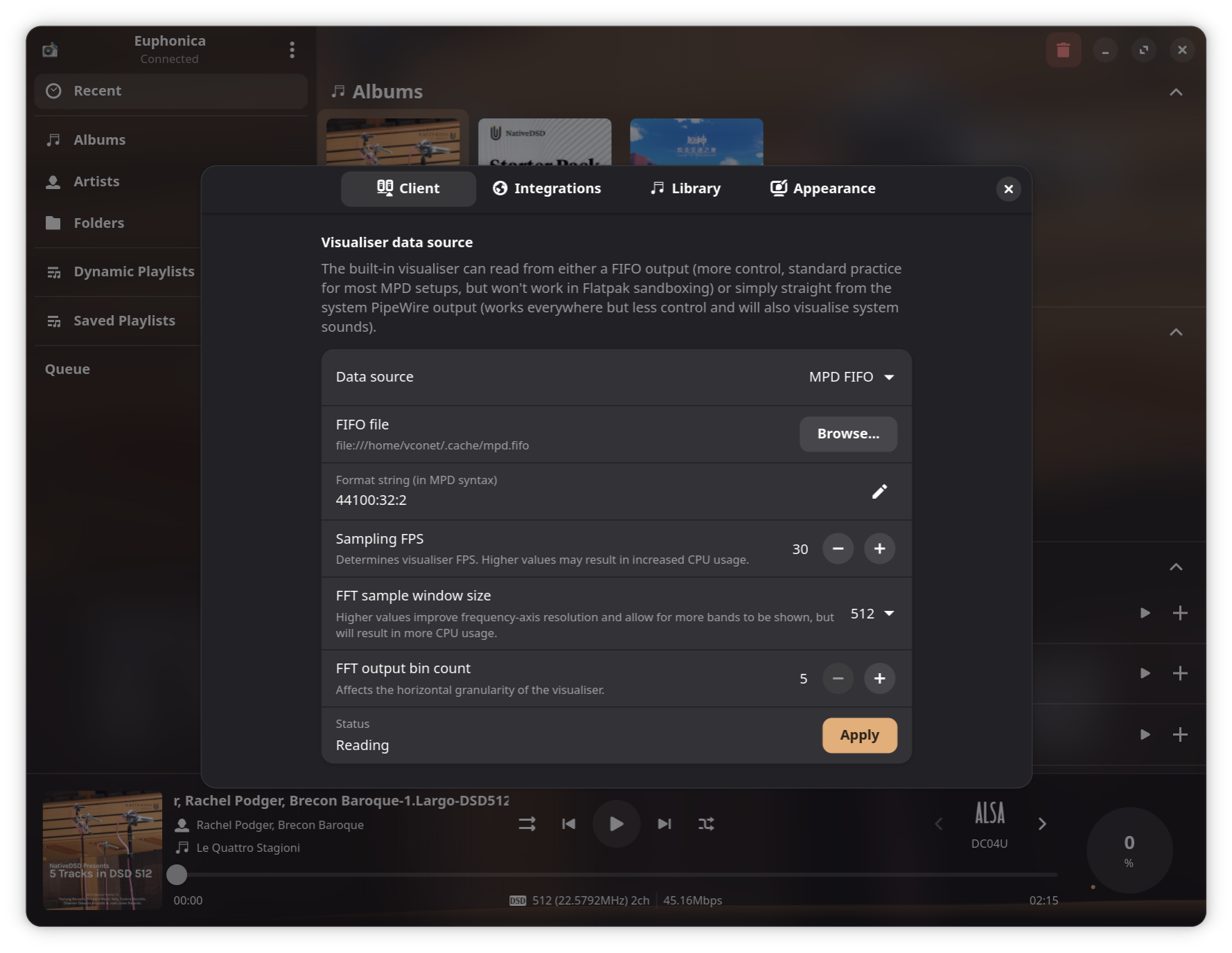The image size is (1232, 953).
Task: Decrease Sampling FPS with minus button
Action: pyautogui.click(x=838, y=549)
